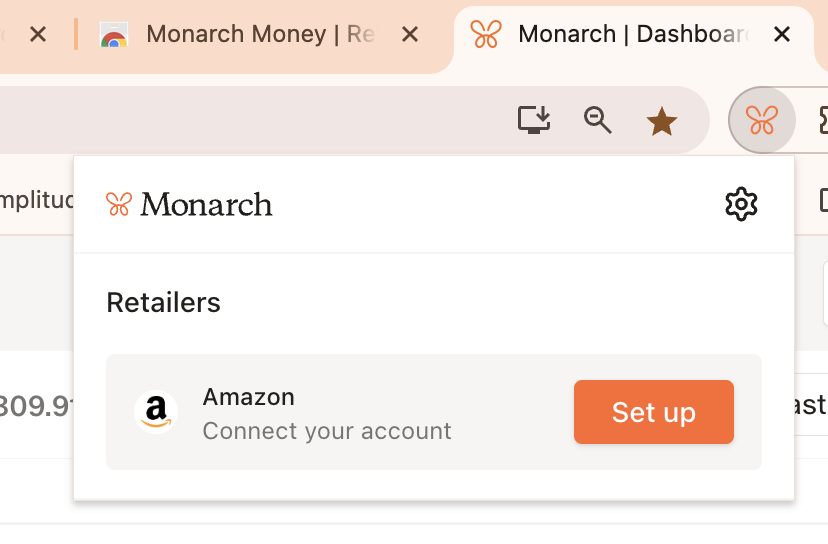Click the butterfly favicon on Dashboard tab
The height and width of the screenshot is (544, 828).
pyautogui.click(x=486, y=34)
